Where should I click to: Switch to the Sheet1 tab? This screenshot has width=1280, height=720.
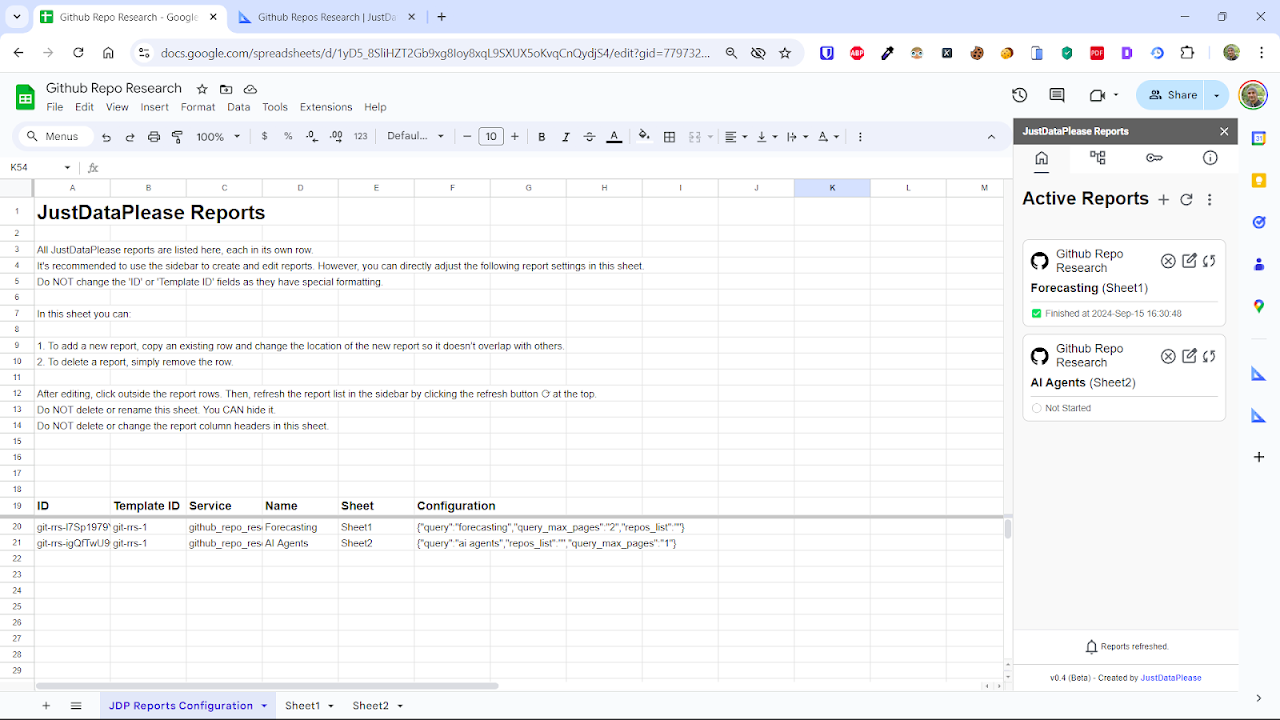tap(309, 706)
